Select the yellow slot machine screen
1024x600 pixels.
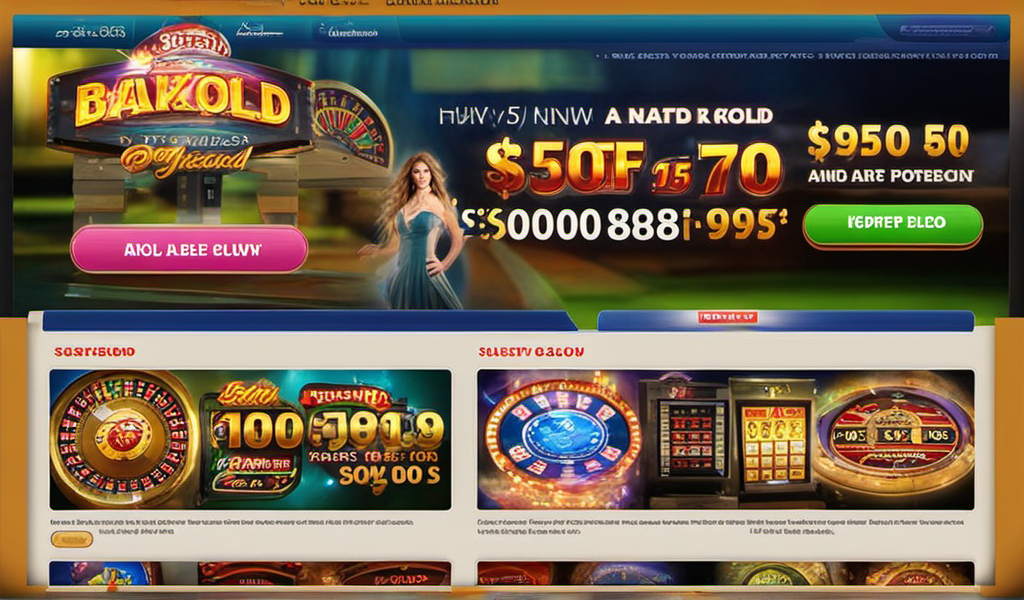tap(773, 439)
